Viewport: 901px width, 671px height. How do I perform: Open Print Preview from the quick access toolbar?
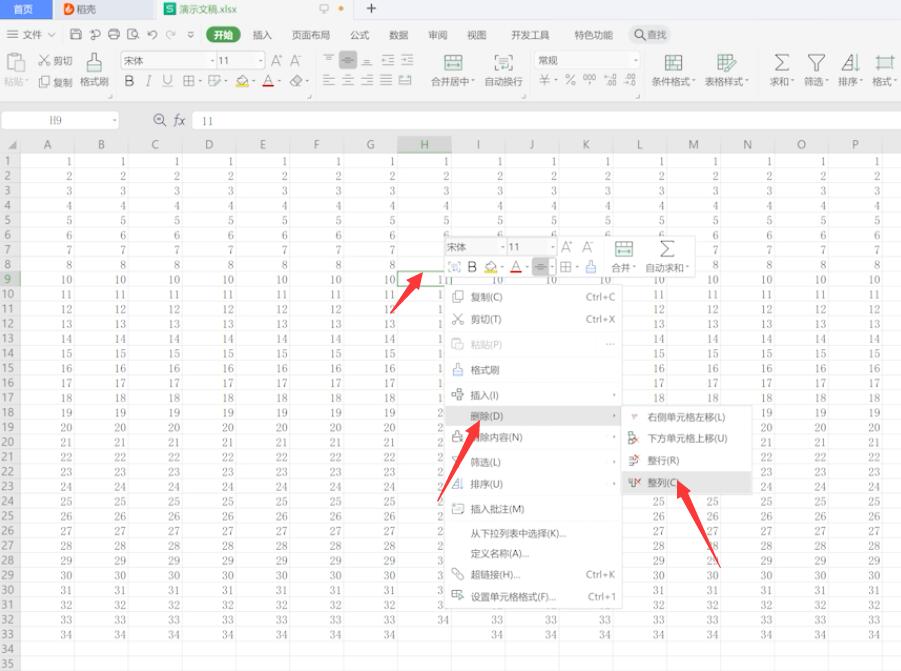[x=133, y=34]
